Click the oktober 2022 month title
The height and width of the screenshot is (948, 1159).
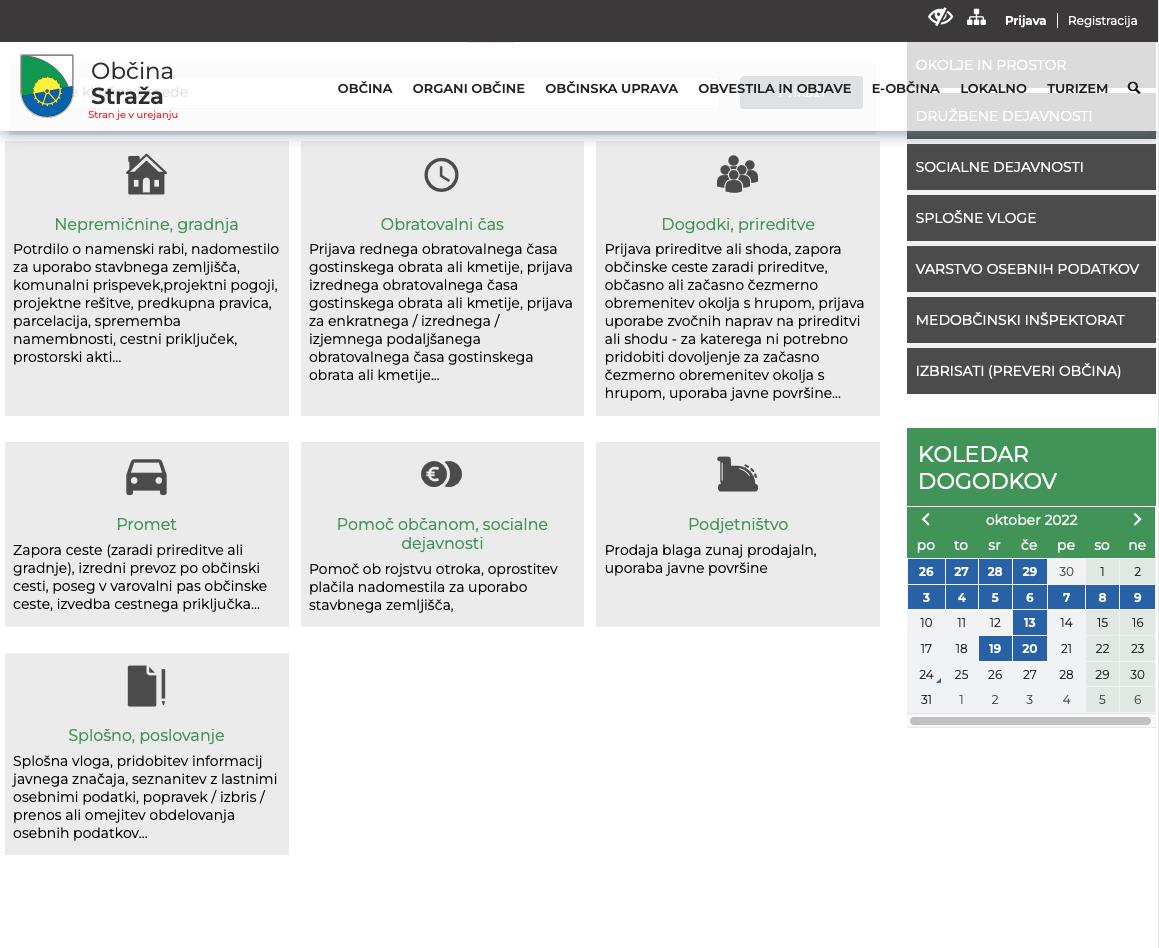point(1031,519)
